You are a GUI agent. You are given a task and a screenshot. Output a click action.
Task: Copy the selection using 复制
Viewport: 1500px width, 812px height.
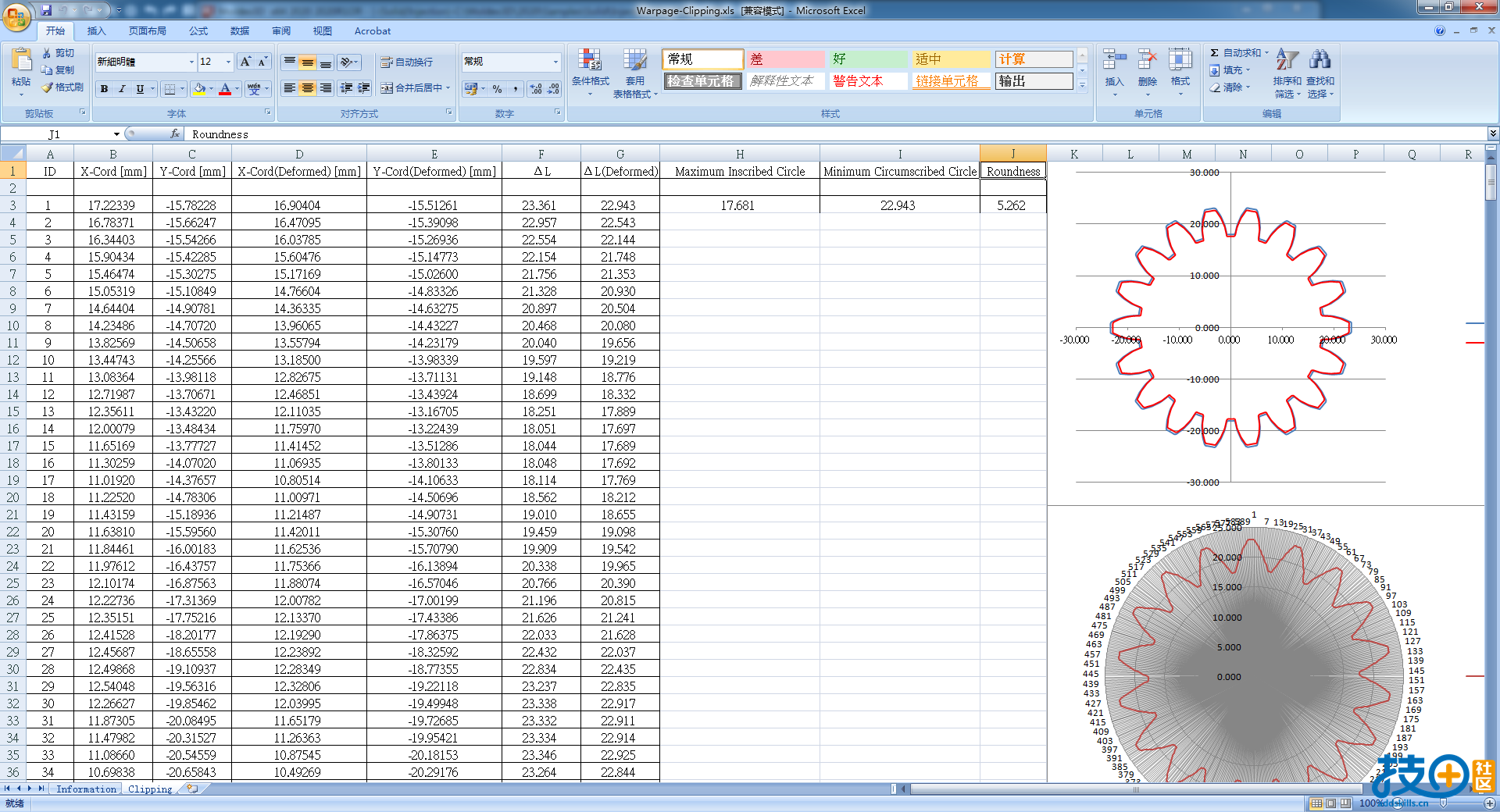(59, 70)
